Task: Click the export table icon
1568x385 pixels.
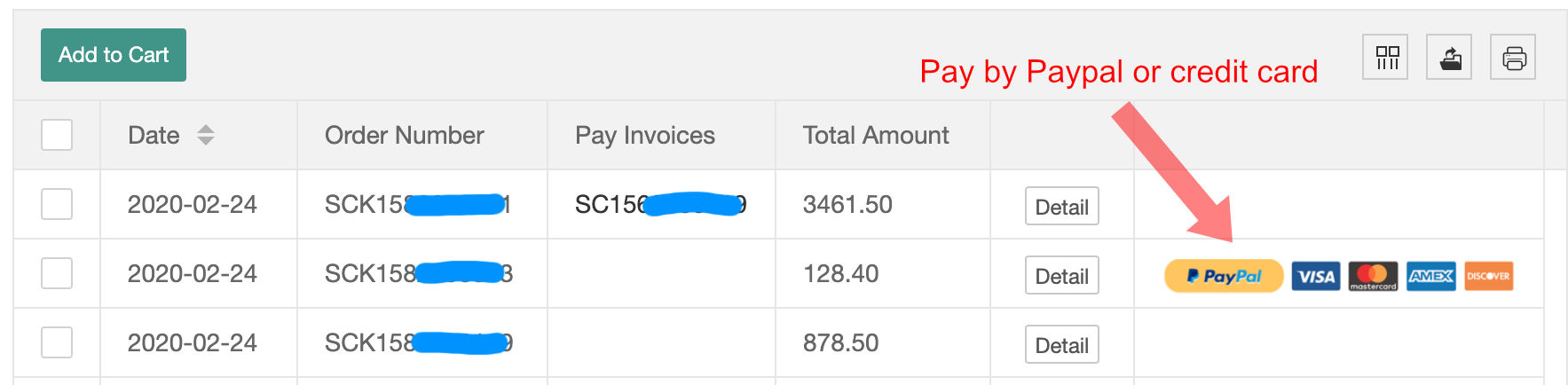Action: (1449, 57)
